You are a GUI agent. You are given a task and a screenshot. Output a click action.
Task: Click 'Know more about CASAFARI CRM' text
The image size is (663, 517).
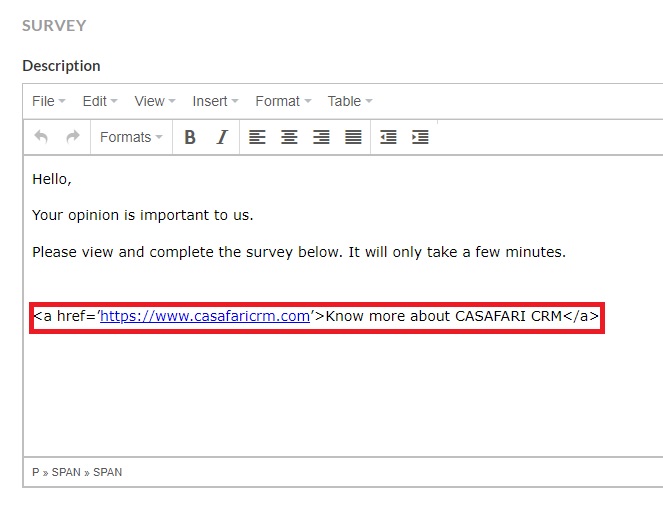(444, 316)
